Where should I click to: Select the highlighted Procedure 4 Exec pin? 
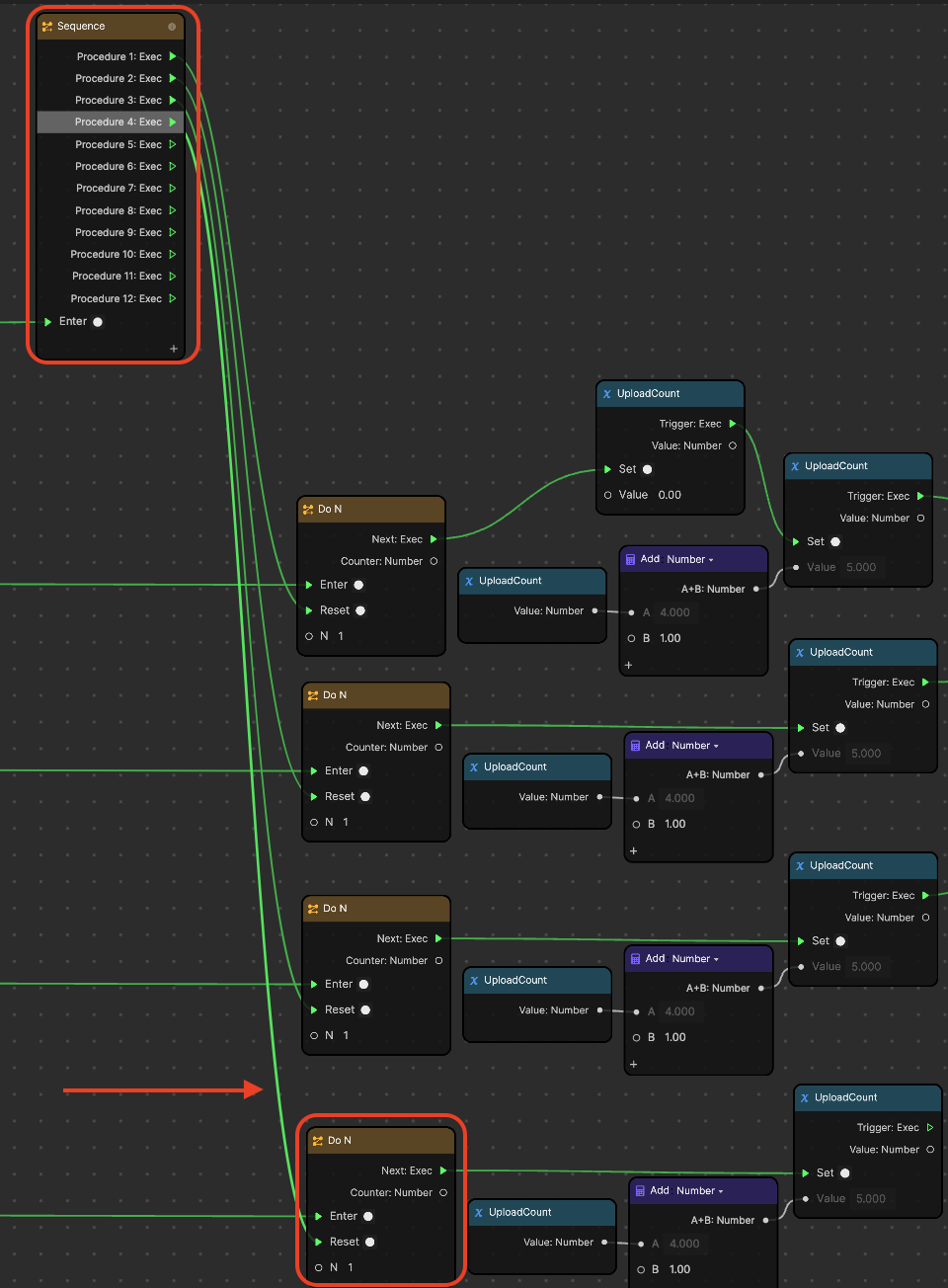173,122
